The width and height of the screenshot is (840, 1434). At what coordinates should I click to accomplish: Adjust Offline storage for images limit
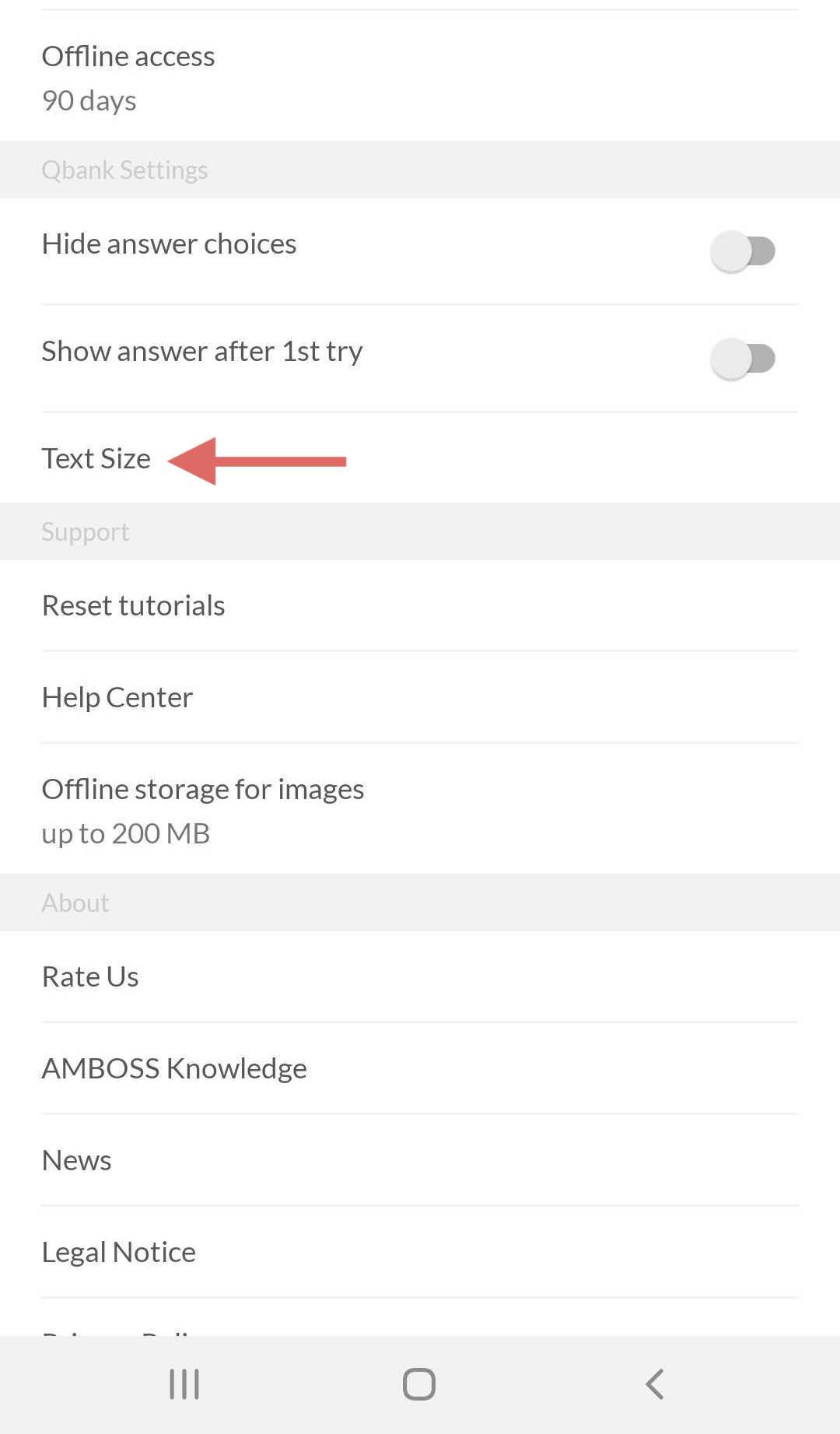(202, 788)
